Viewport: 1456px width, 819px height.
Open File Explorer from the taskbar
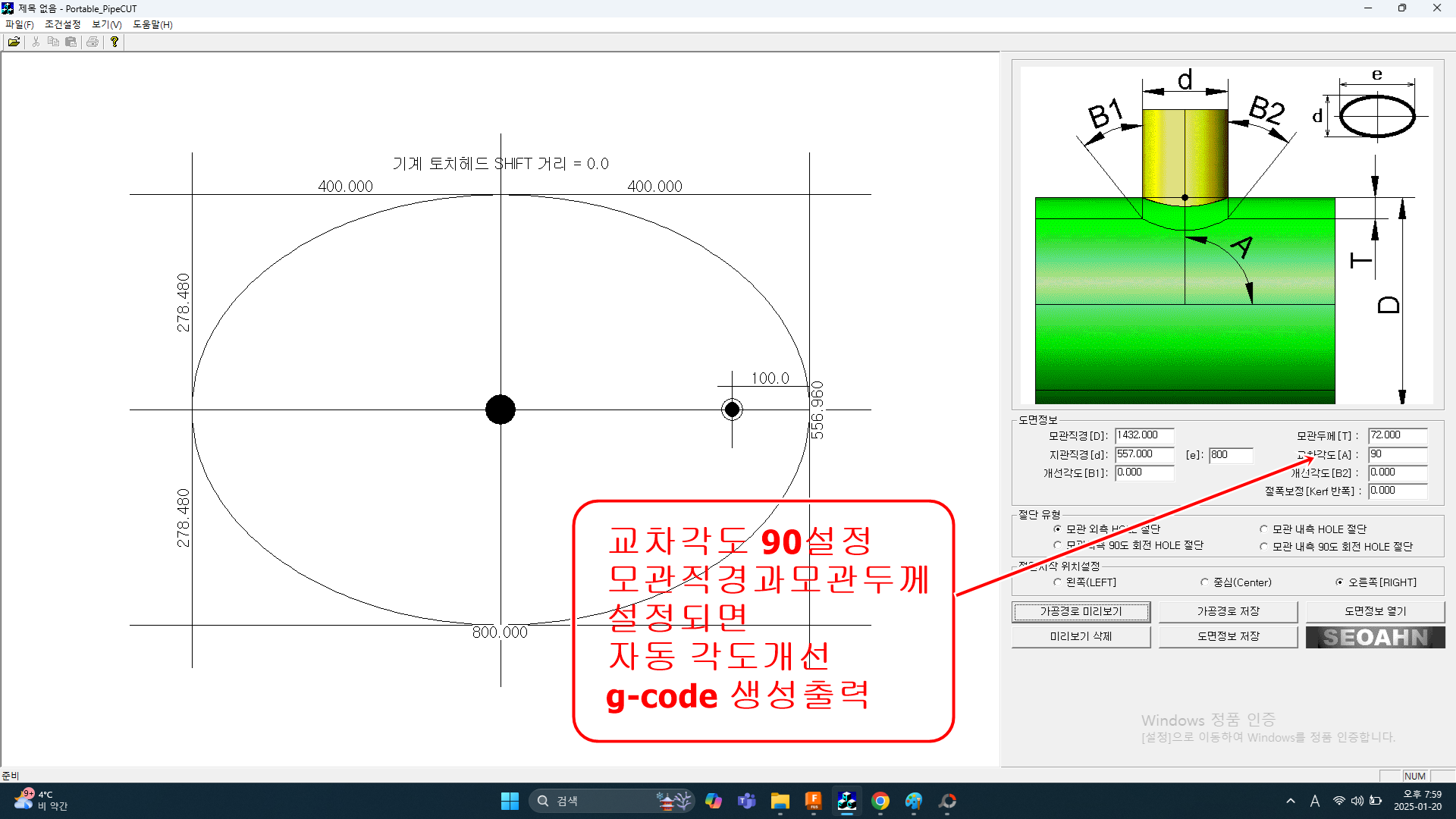[780, 801]
